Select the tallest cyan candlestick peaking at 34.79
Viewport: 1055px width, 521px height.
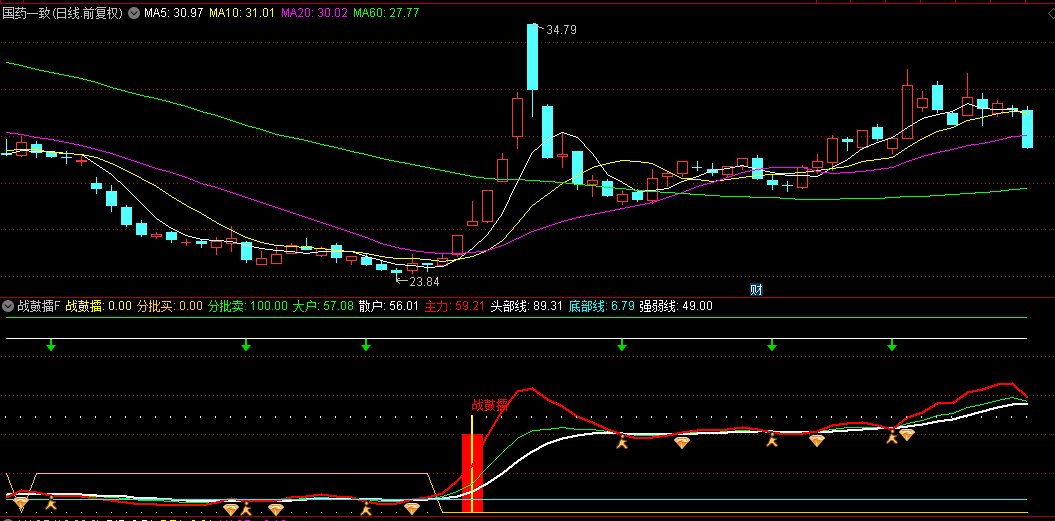coord(532,57)
